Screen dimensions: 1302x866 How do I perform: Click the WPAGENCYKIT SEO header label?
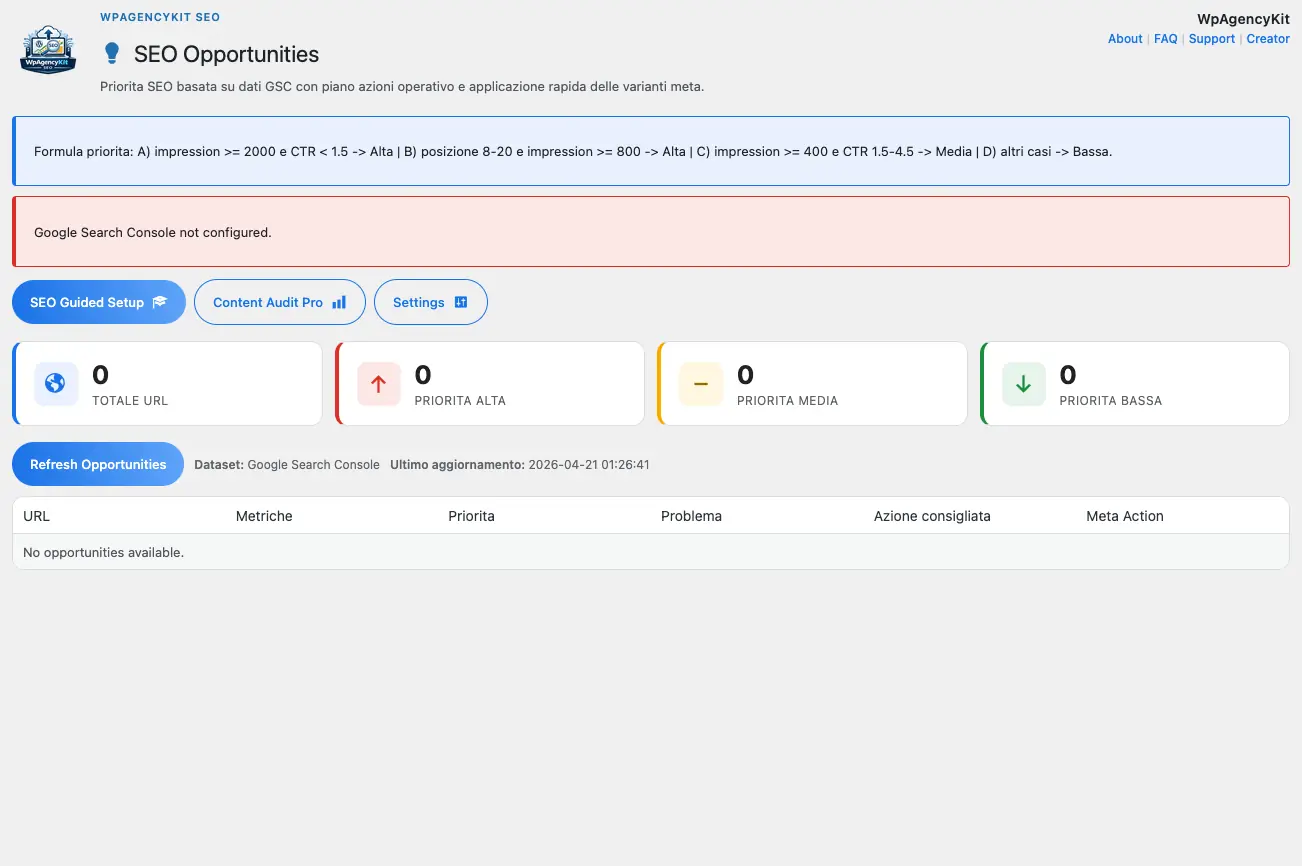point(160,17)
